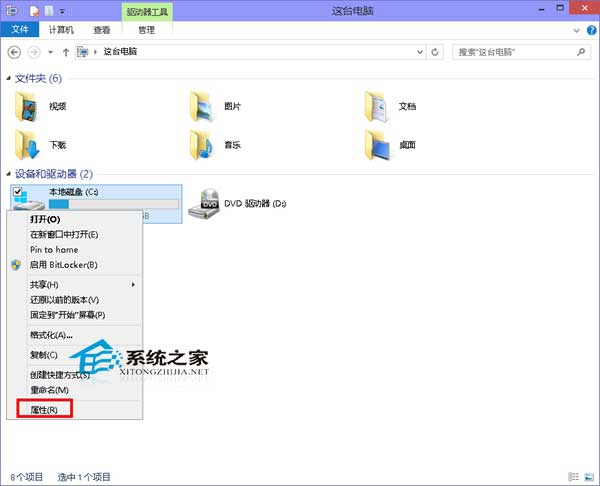This screenshot has width=600, height=486.
Task: Click the search magnifier icon
Action: pos(581,52)
